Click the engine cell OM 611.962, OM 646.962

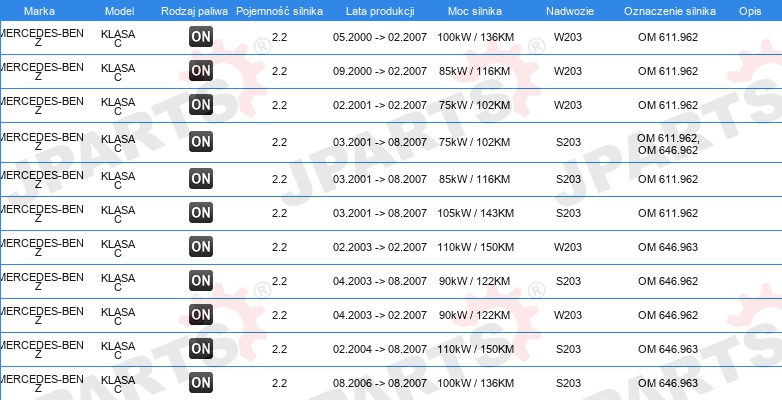tap(668, 144)
